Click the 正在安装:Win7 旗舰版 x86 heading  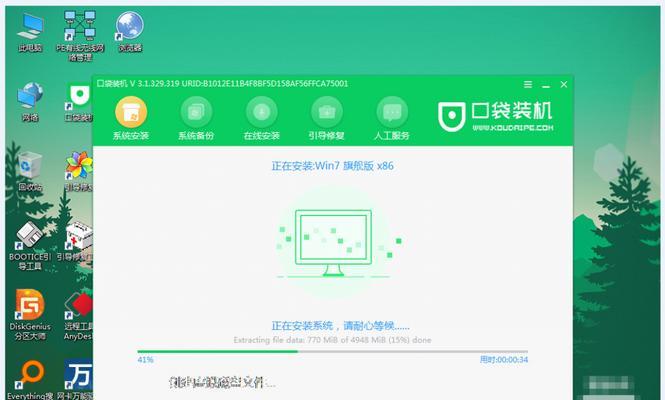[332, 166]
